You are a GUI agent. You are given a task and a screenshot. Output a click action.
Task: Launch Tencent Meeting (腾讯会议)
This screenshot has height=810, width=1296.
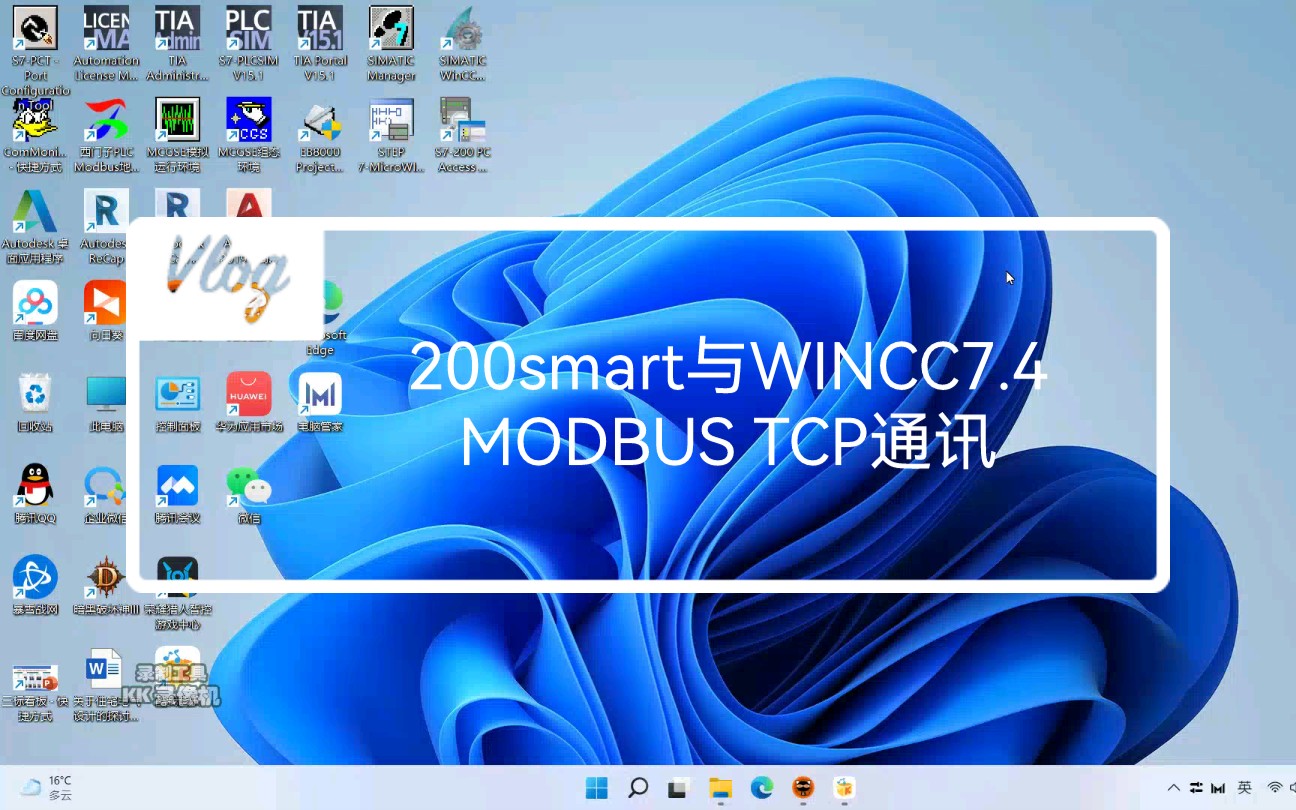(178, 487)
